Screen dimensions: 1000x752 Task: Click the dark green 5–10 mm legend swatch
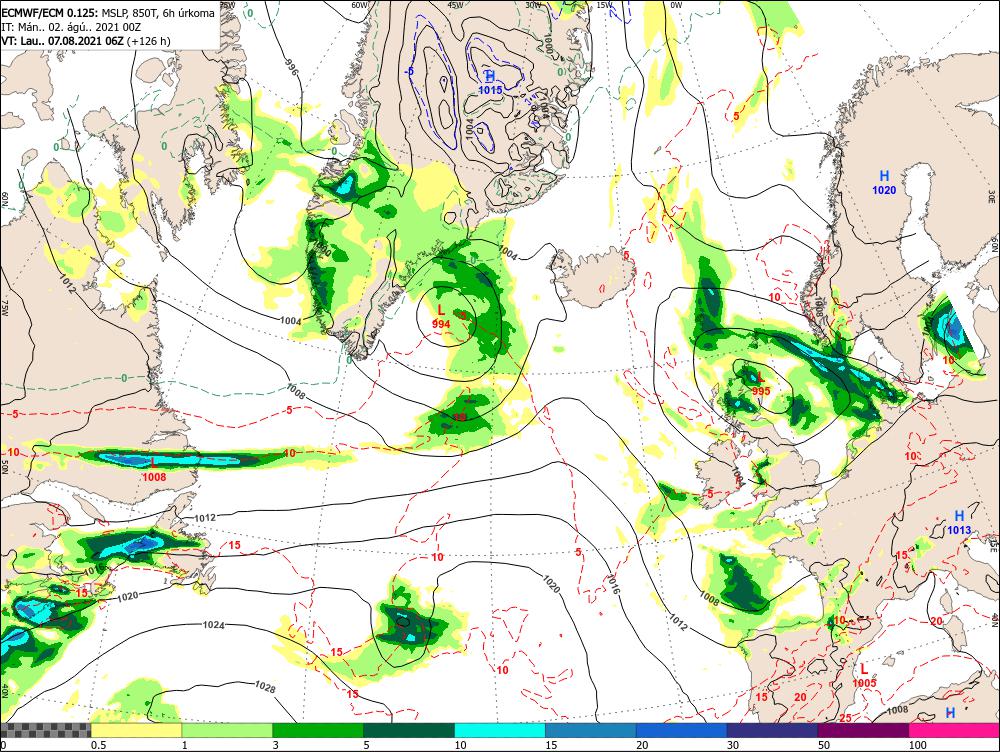tap(409, 730)
